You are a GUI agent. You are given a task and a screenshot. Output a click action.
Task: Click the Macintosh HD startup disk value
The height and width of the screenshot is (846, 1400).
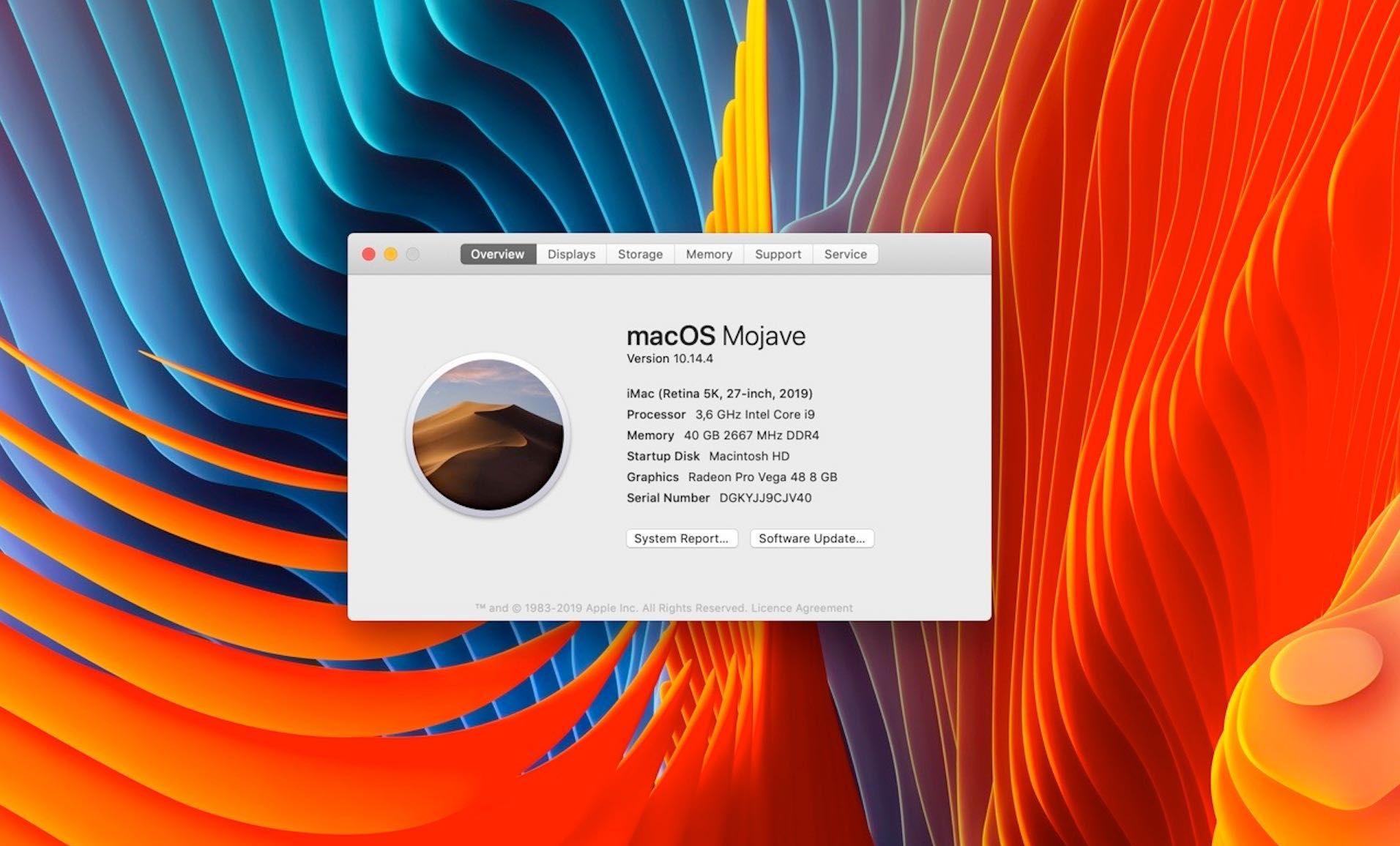click(749, 456)
